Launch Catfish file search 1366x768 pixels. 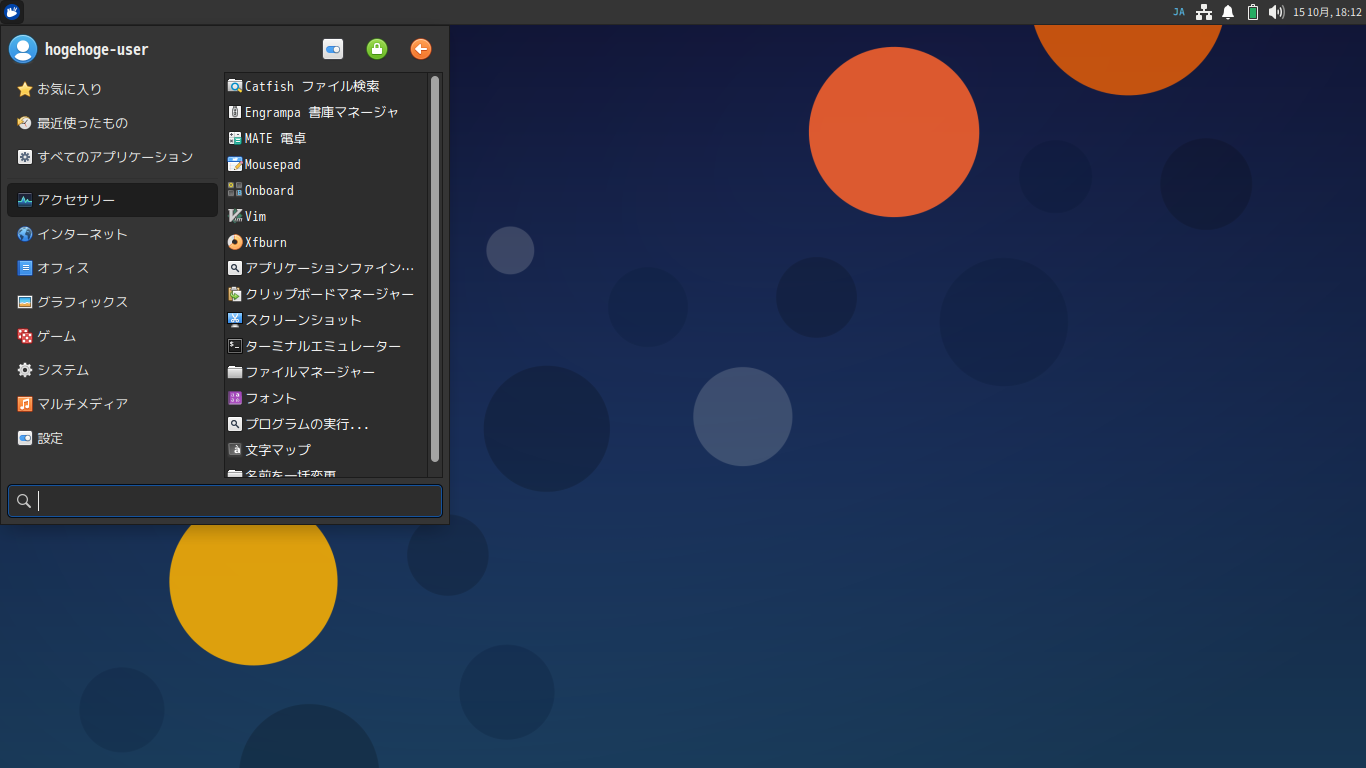coord(306,86)
